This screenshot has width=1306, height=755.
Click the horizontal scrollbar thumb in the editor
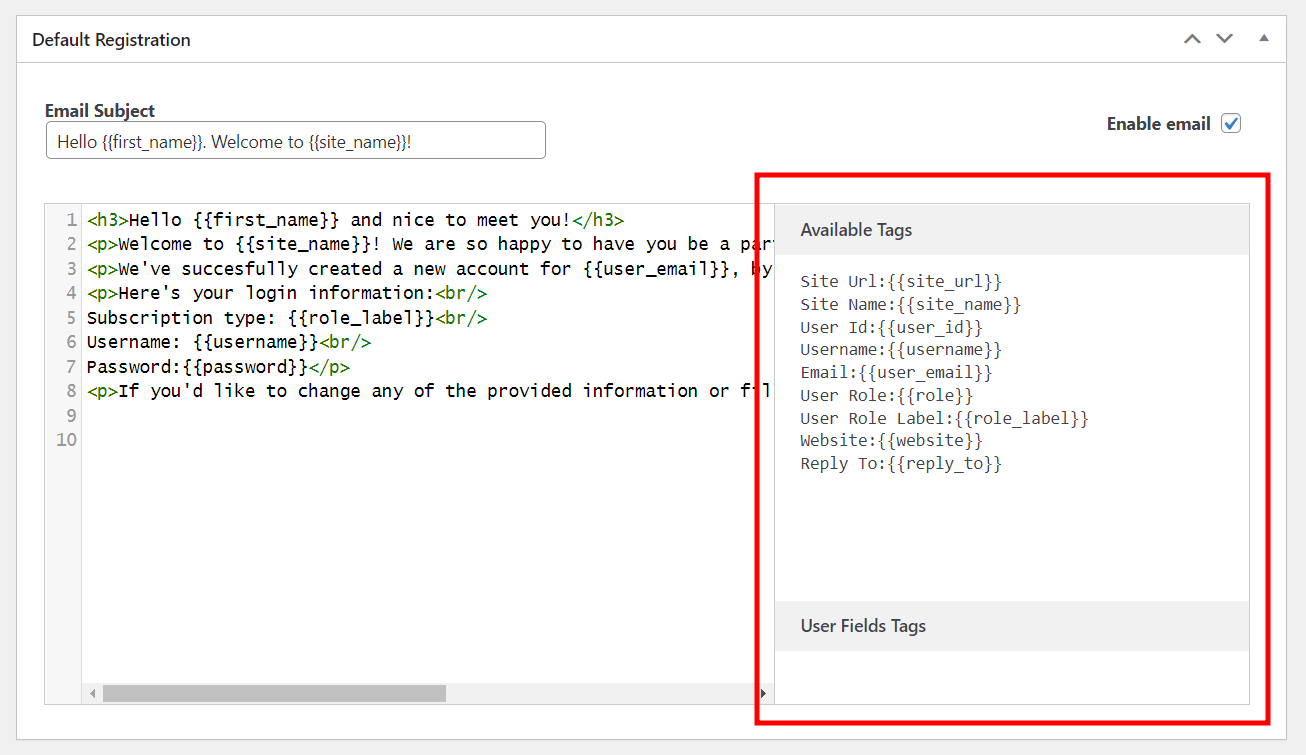[x=273, y=693]
